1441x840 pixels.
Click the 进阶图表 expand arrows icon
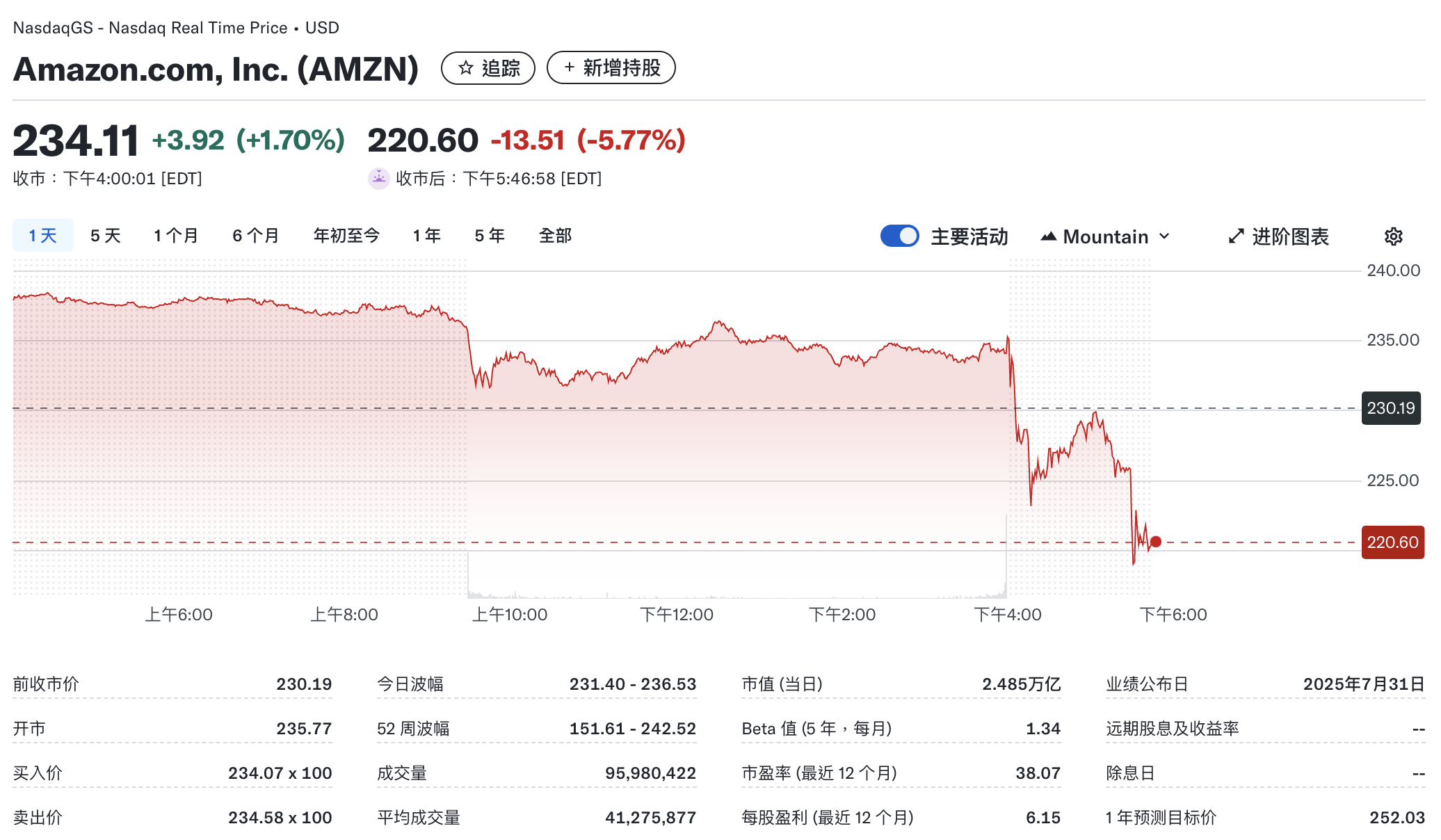click(x=1236, y=236)
